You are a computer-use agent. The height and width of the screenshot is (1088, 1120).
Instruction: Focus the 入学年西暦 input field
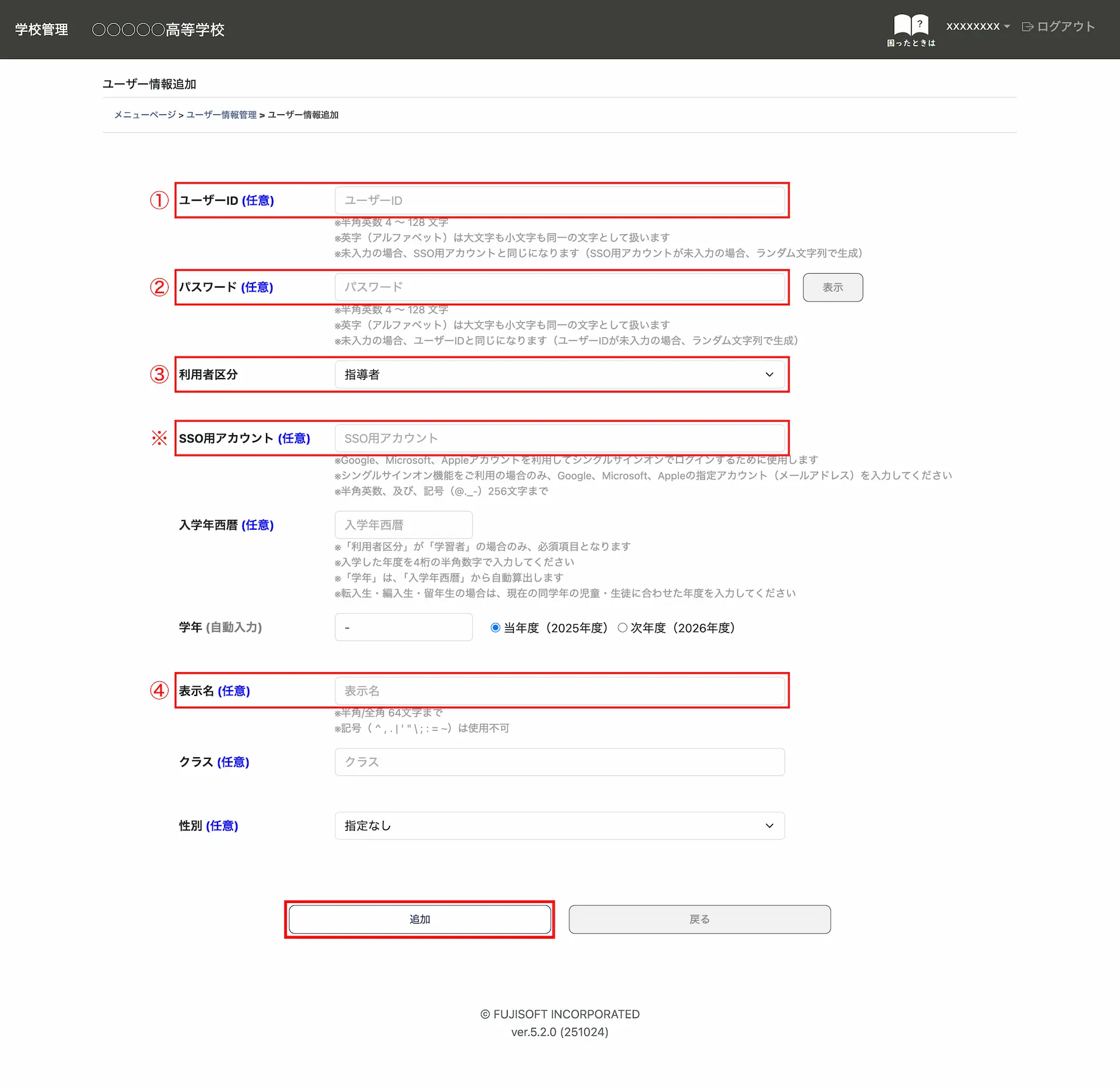click(x=403, y=525)
